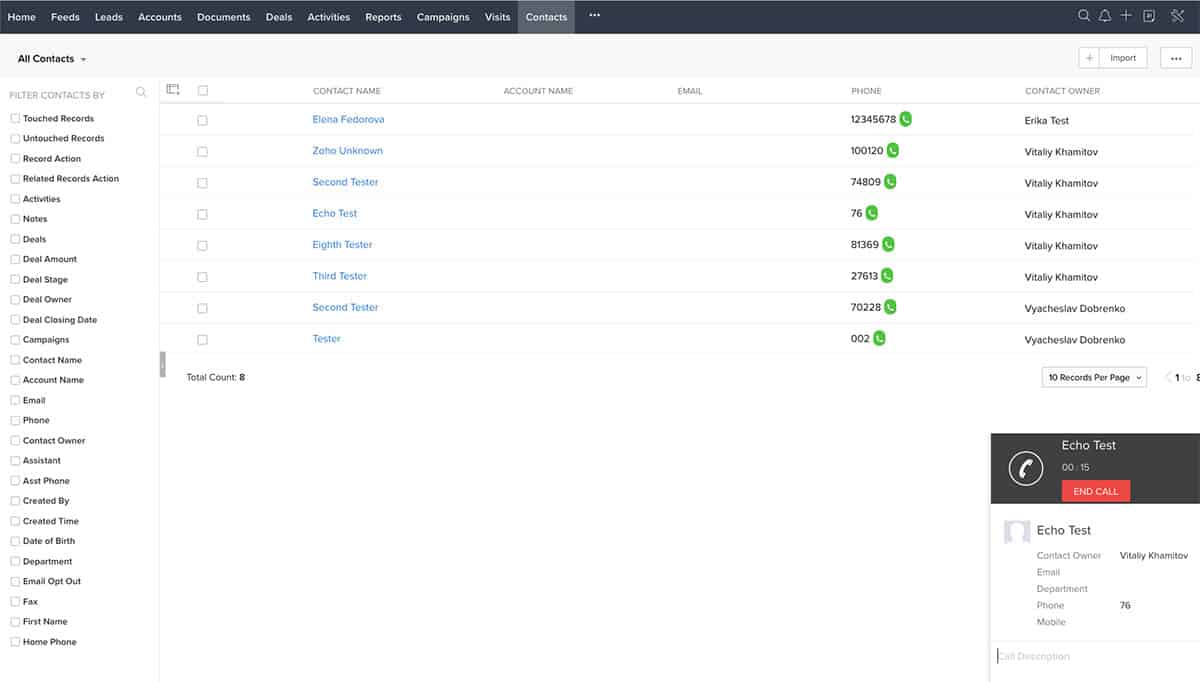Check the Touched Records filter
The image size is (1200, 682).
tap(15, 118)
